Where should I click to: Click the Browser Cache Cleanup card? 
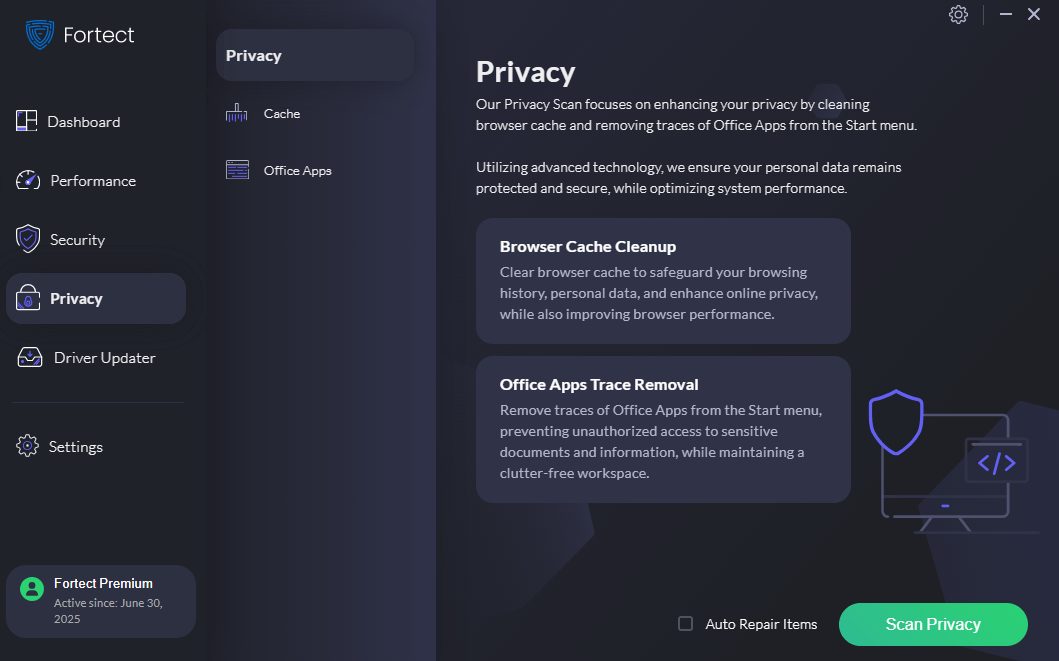pyautogui.click(x=663, y=281)
